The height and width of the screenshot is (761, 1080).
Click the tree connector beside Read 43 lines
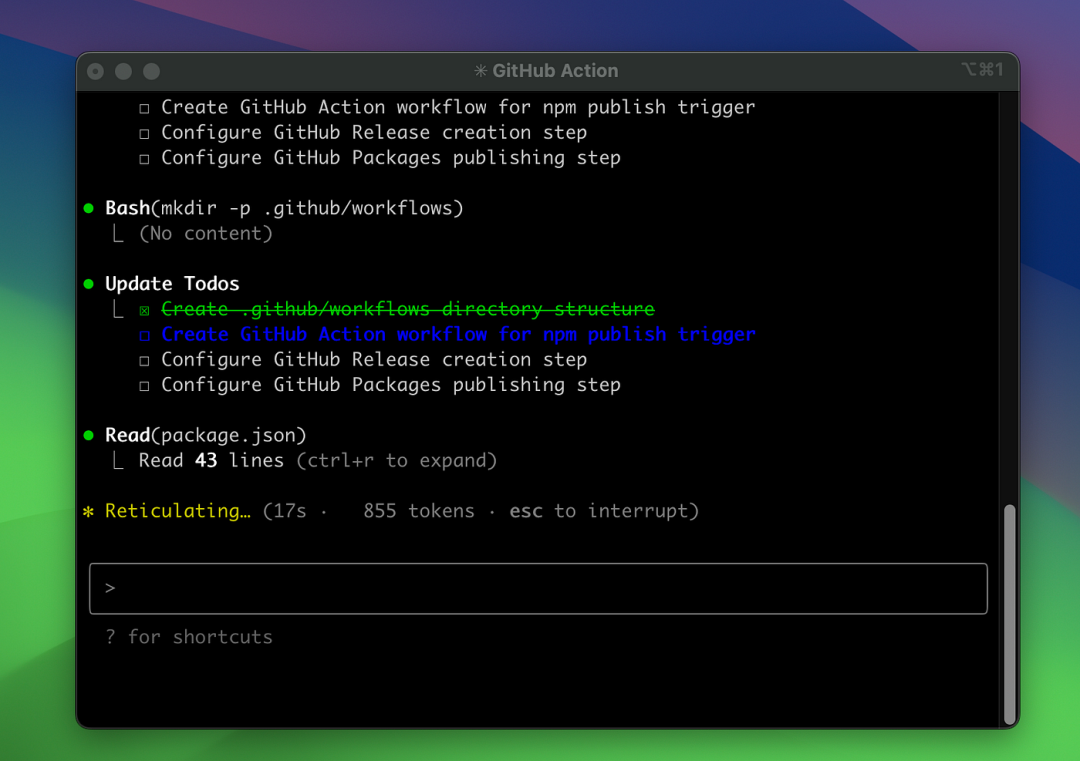click(x=118, y=461)
